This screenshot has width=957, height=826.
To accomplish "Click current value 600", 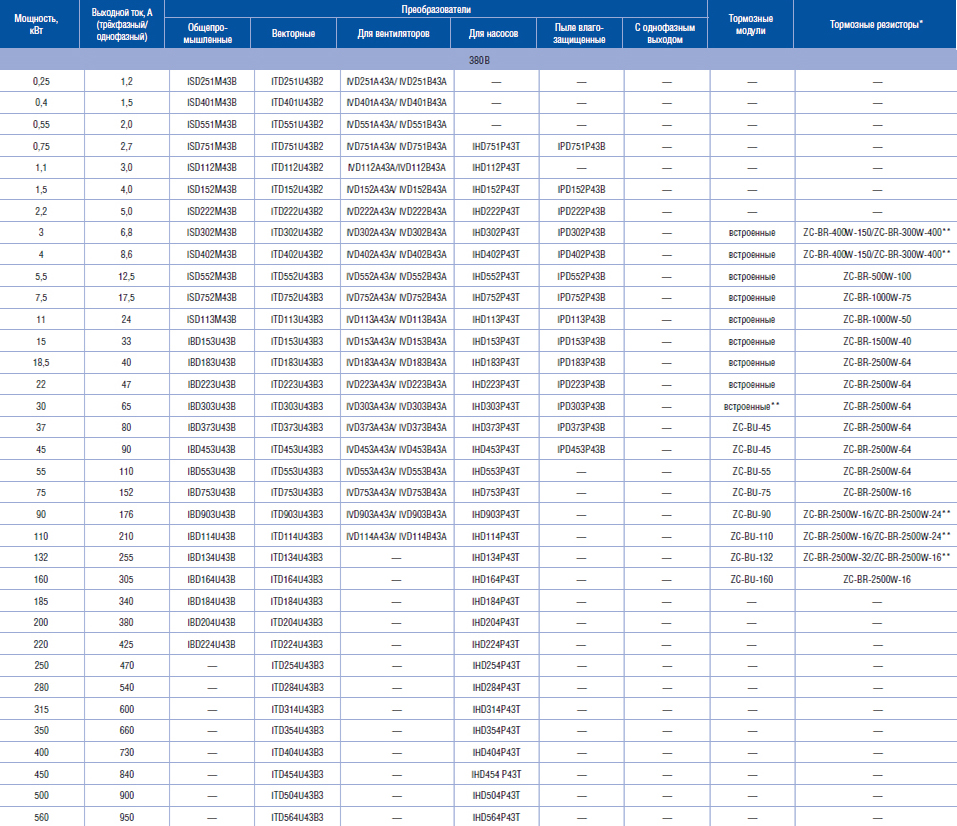I will point(126,709).
